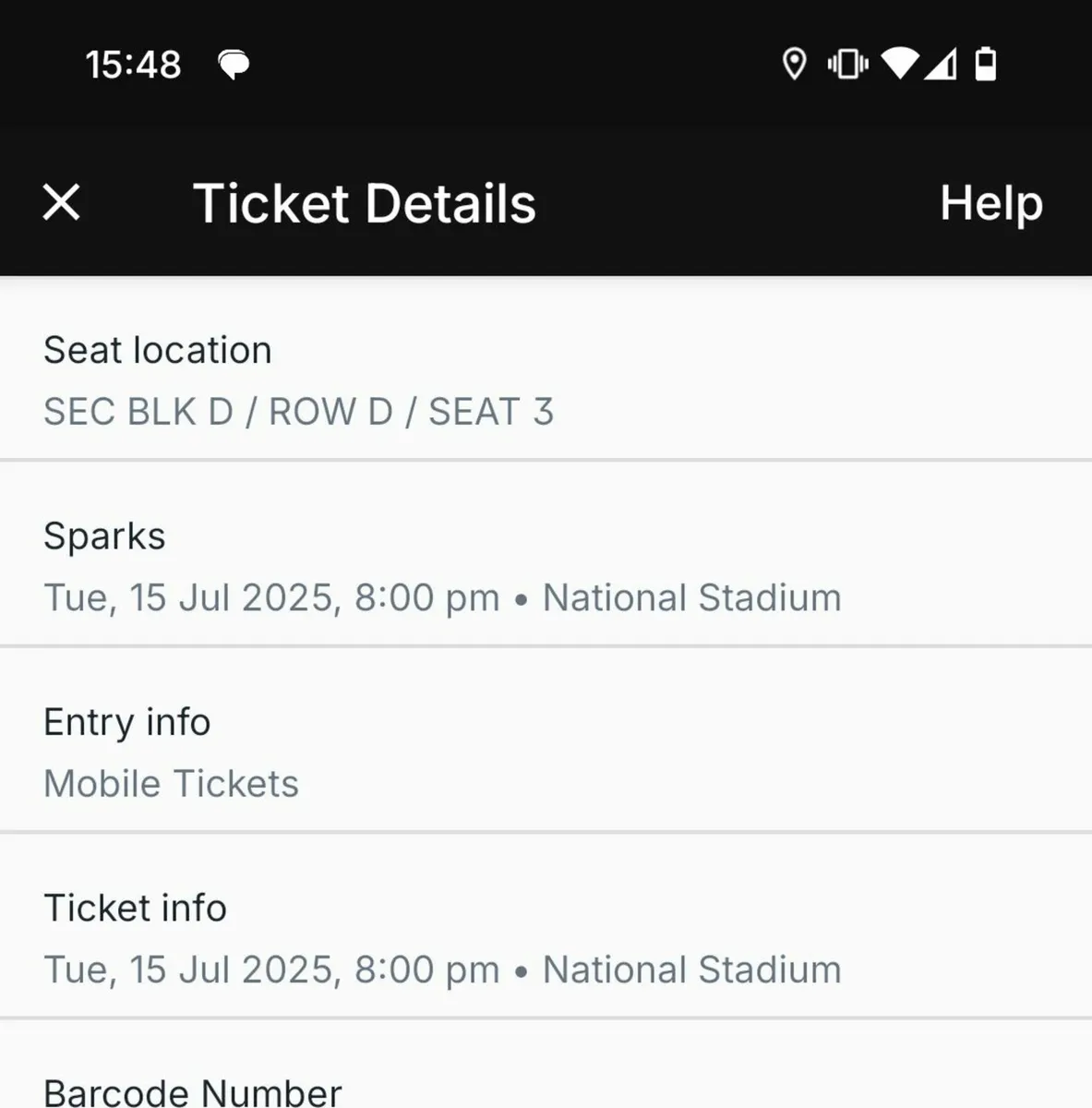Image resolution: width=1092 pixels, height=1108 pixels.
Task: Select the Seat location label
Action: (x=158, y=351)
